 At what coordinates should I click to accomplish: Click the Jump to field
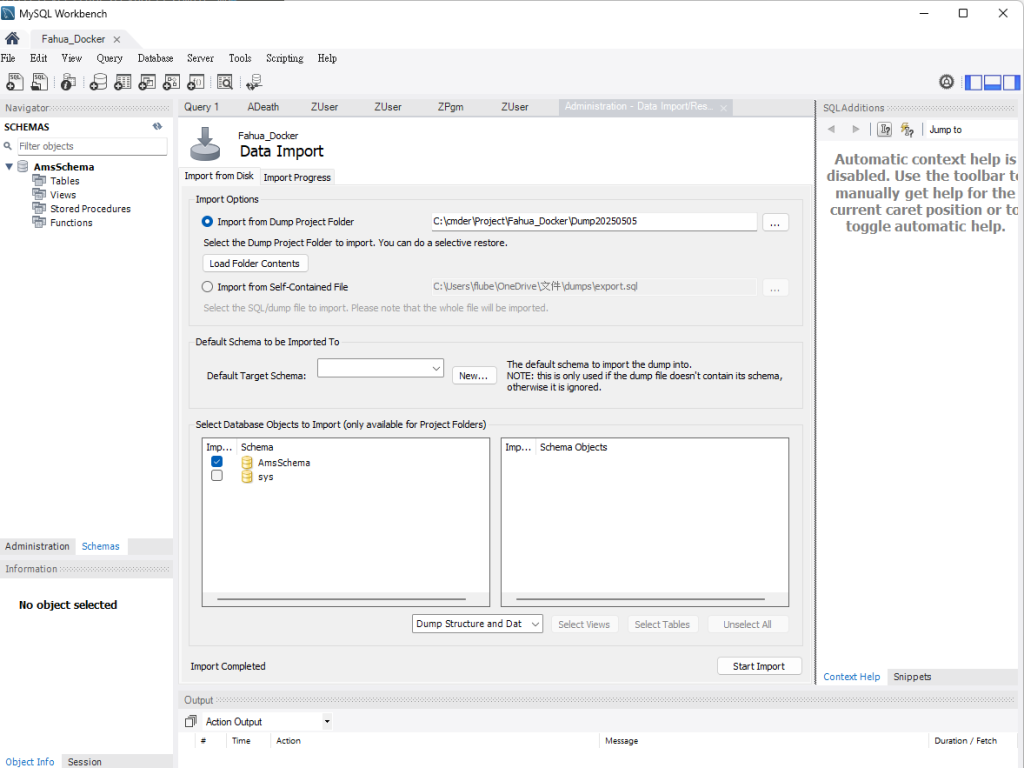971,129
